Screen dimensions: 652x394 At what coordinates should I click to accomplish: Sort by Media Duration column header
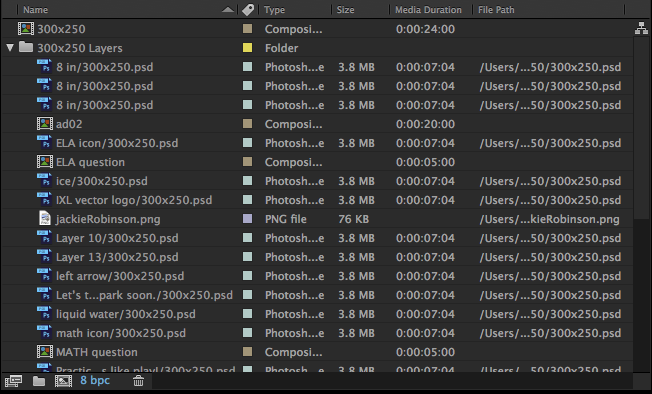pyautogui.click(x=428, y=10)
